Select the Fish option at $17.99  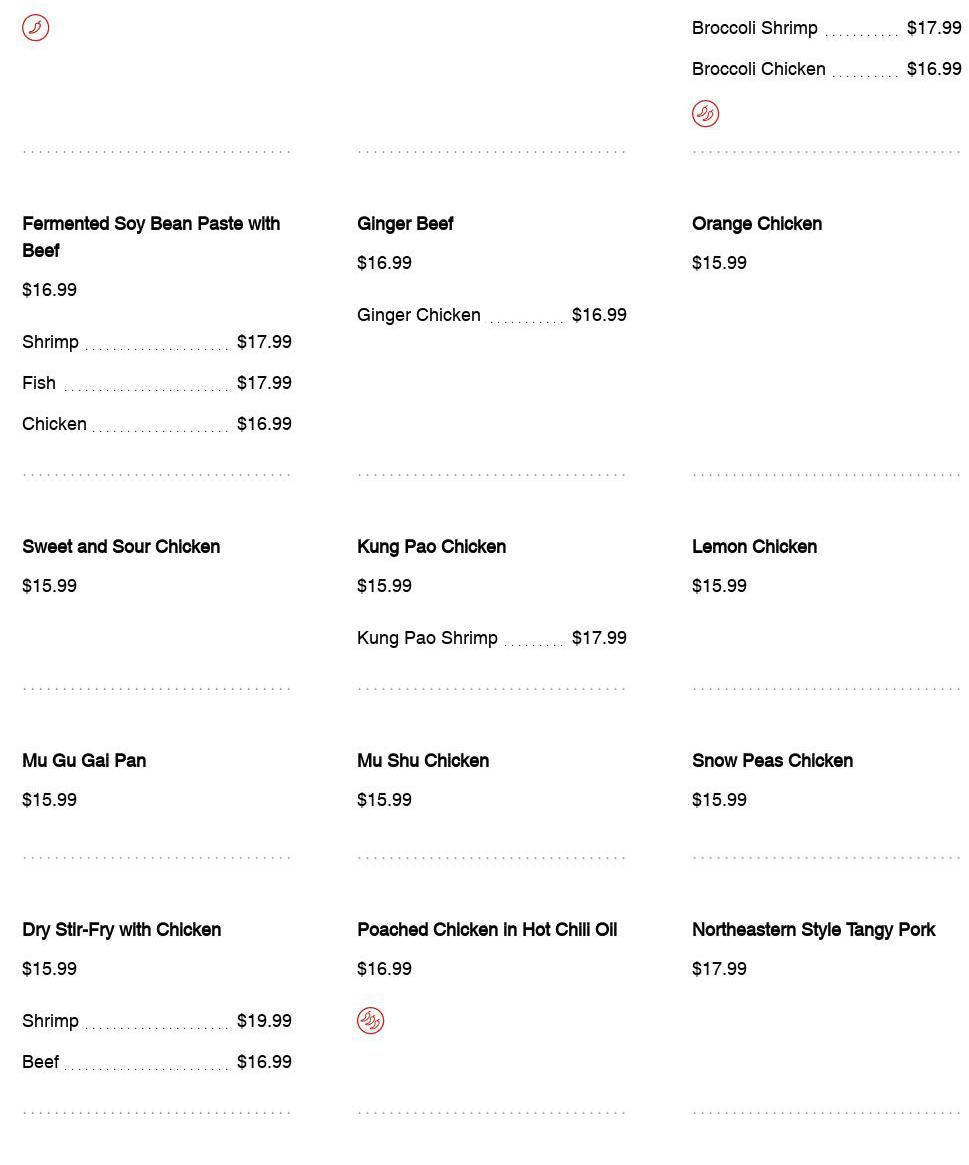[x=39, y=383]
